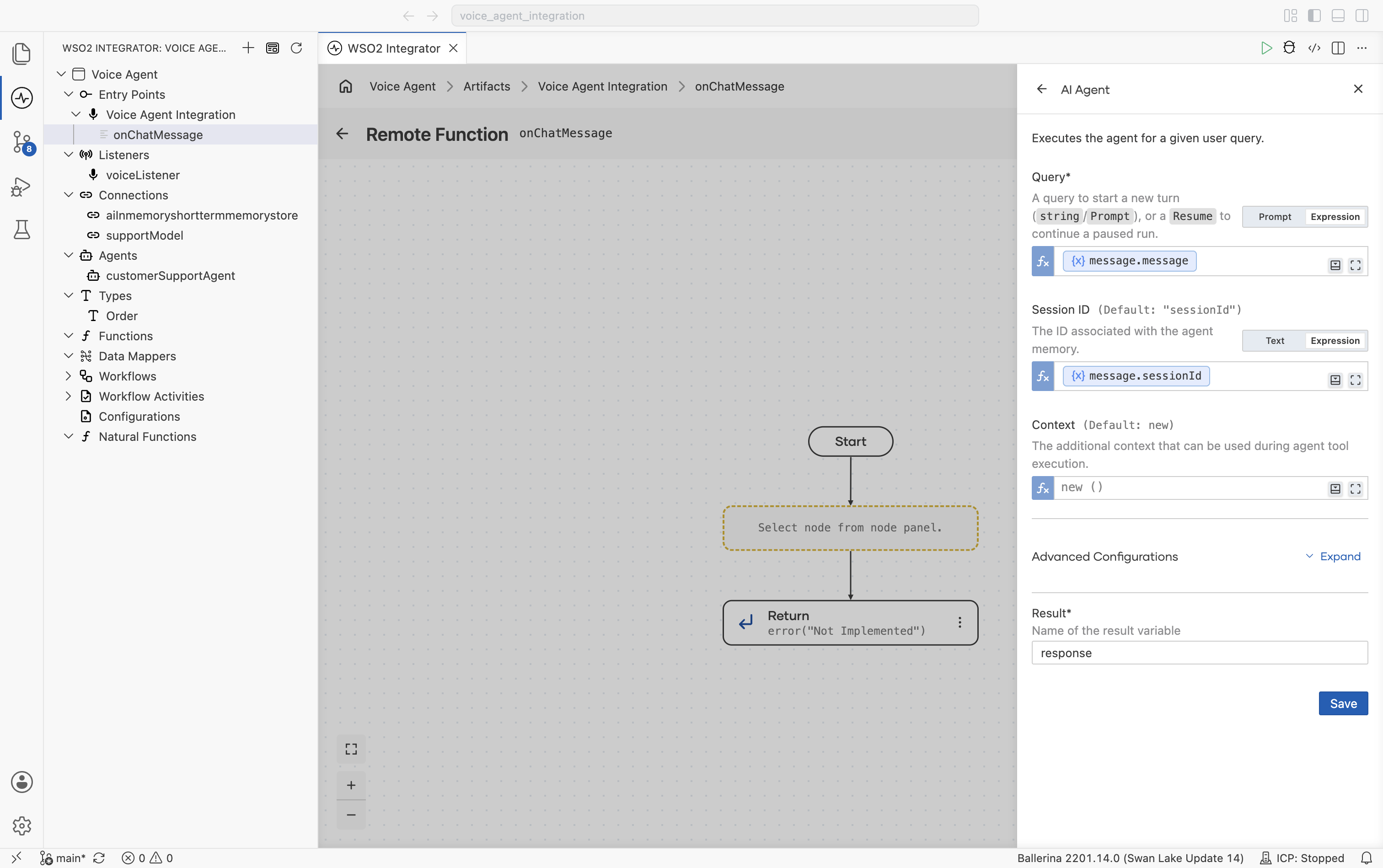Image resolution: width=1383 pixels, height=868 pixels.
Task: Go to home in the breadcrumb
Action: [x=346, y=86]
